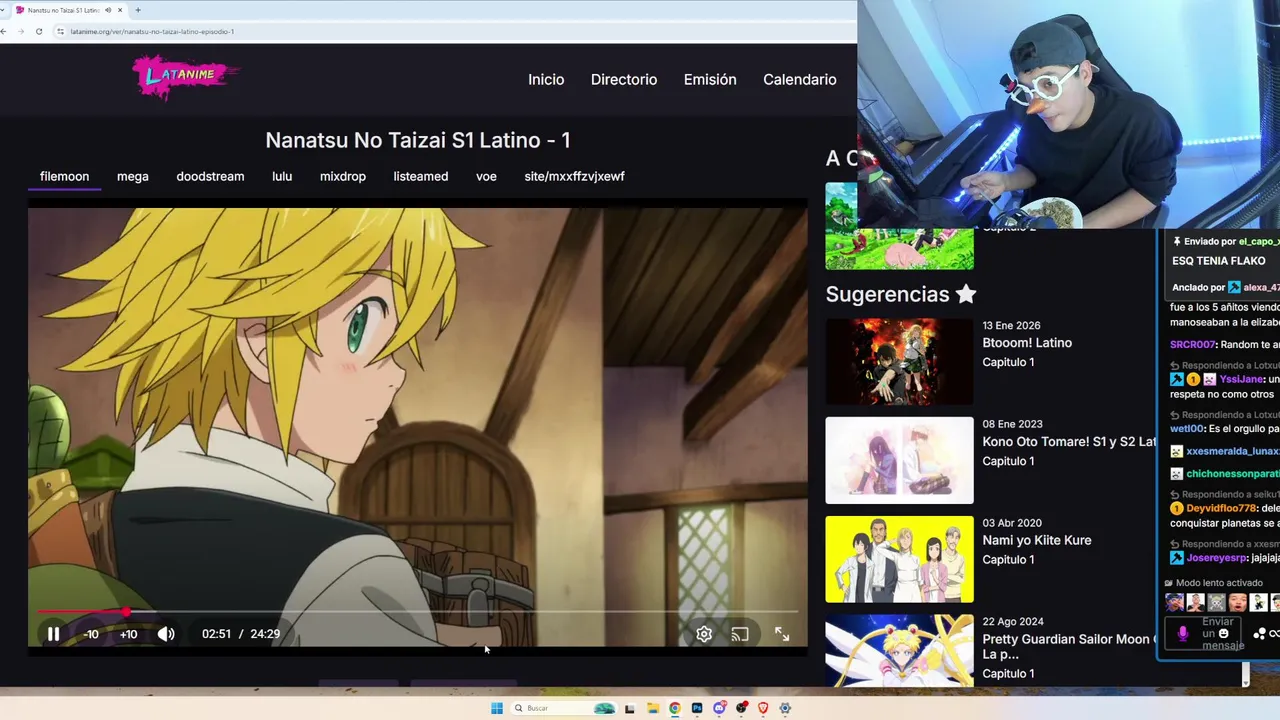Skip forward 10 seconds

(x=128, y=634)
